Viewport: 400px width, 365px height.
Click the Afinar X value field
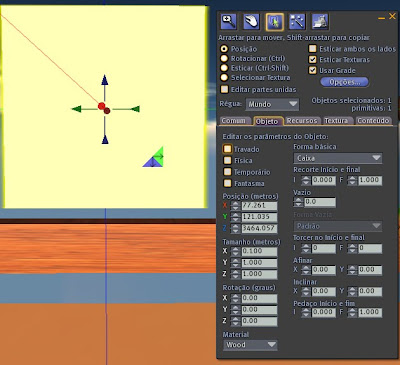323,270
